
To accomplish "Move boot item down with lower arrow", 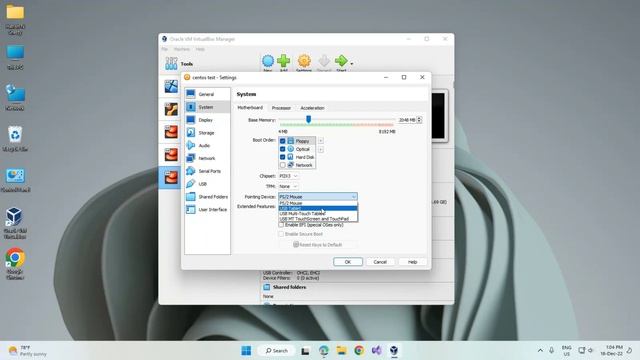I will (321, 149).
